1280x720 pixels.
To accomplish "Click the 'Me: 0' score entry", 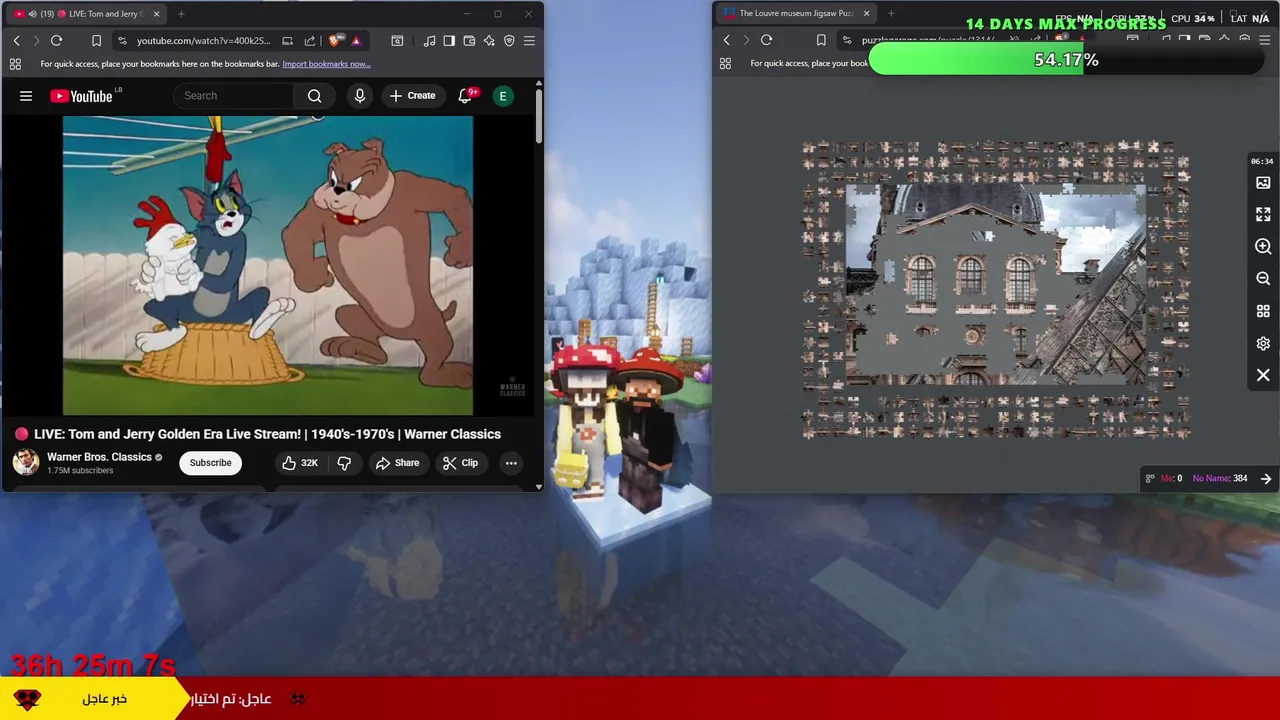I will coord(1171,479).
